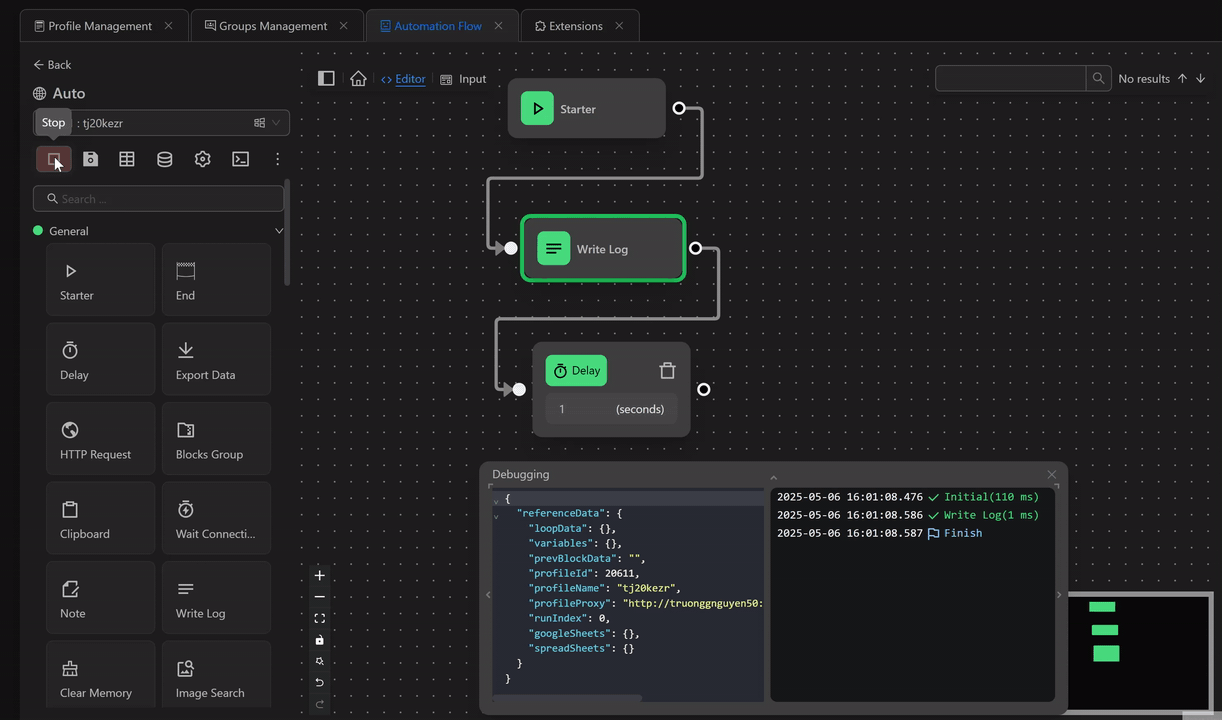The width and height of the screenshot is (1222, 720).
Task: Zoom in on the flow canvas
Action: (x=319, y=575)
